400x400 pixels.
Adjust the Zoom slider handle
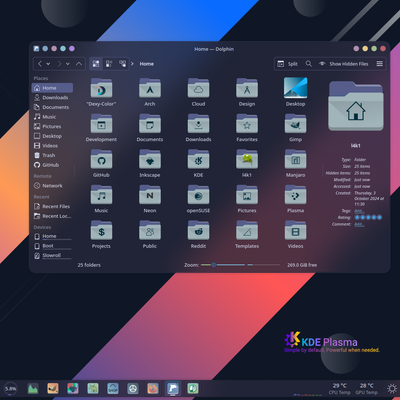click(x=214, y=265)
